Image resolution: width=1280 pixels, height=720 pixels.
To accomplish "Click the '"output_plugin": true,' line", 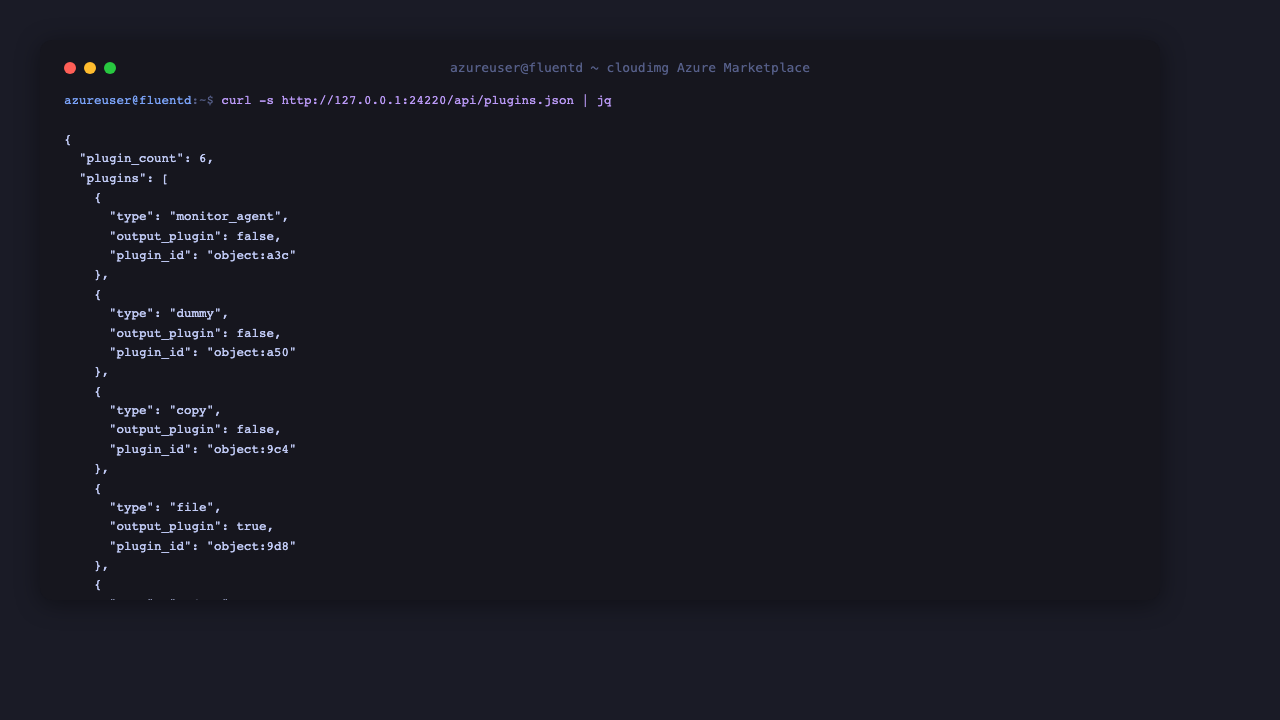I will (x=192, y=526).
